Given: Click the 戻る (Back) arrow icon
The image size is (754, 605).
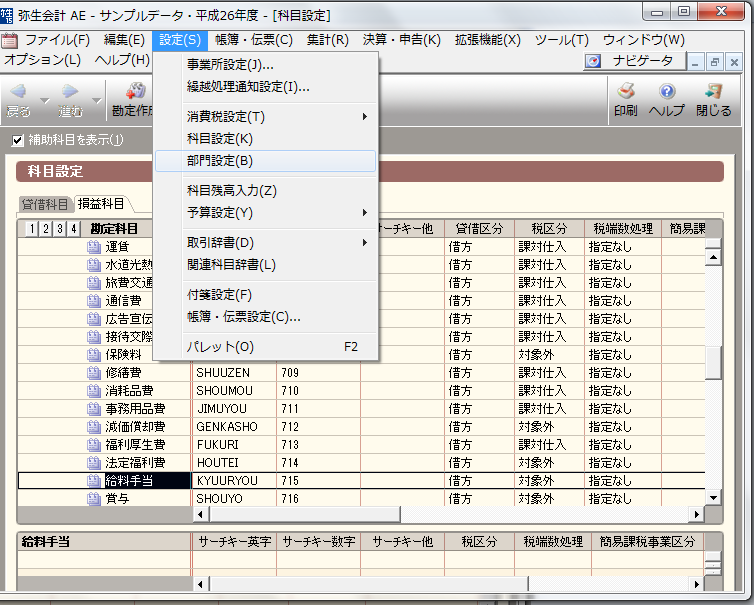Looking at the screenshot, I should [18, 92].
